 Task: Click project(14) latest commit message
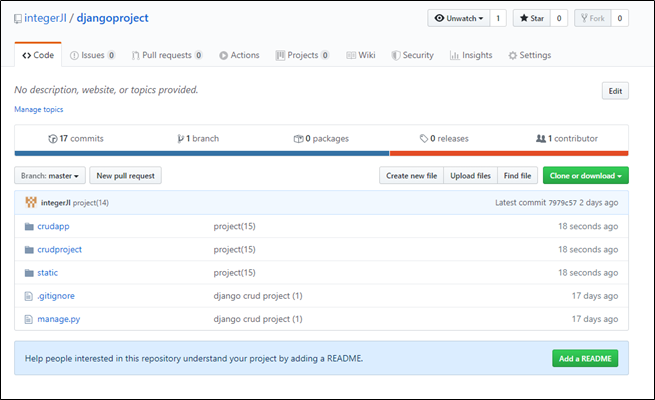pos(91,203)
